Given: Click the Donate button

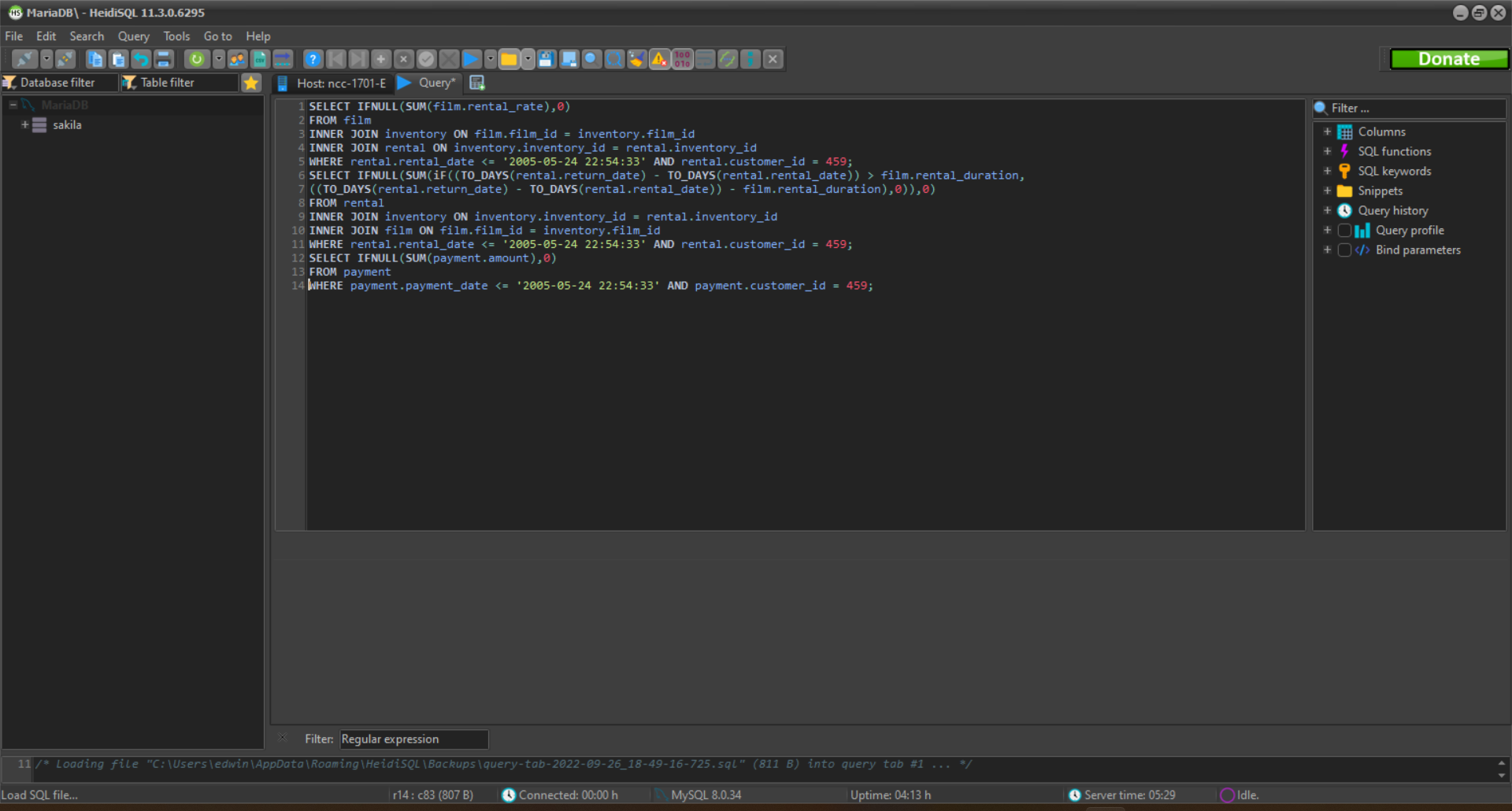Looking at the screenshot, I should (x=1449, y=58).
